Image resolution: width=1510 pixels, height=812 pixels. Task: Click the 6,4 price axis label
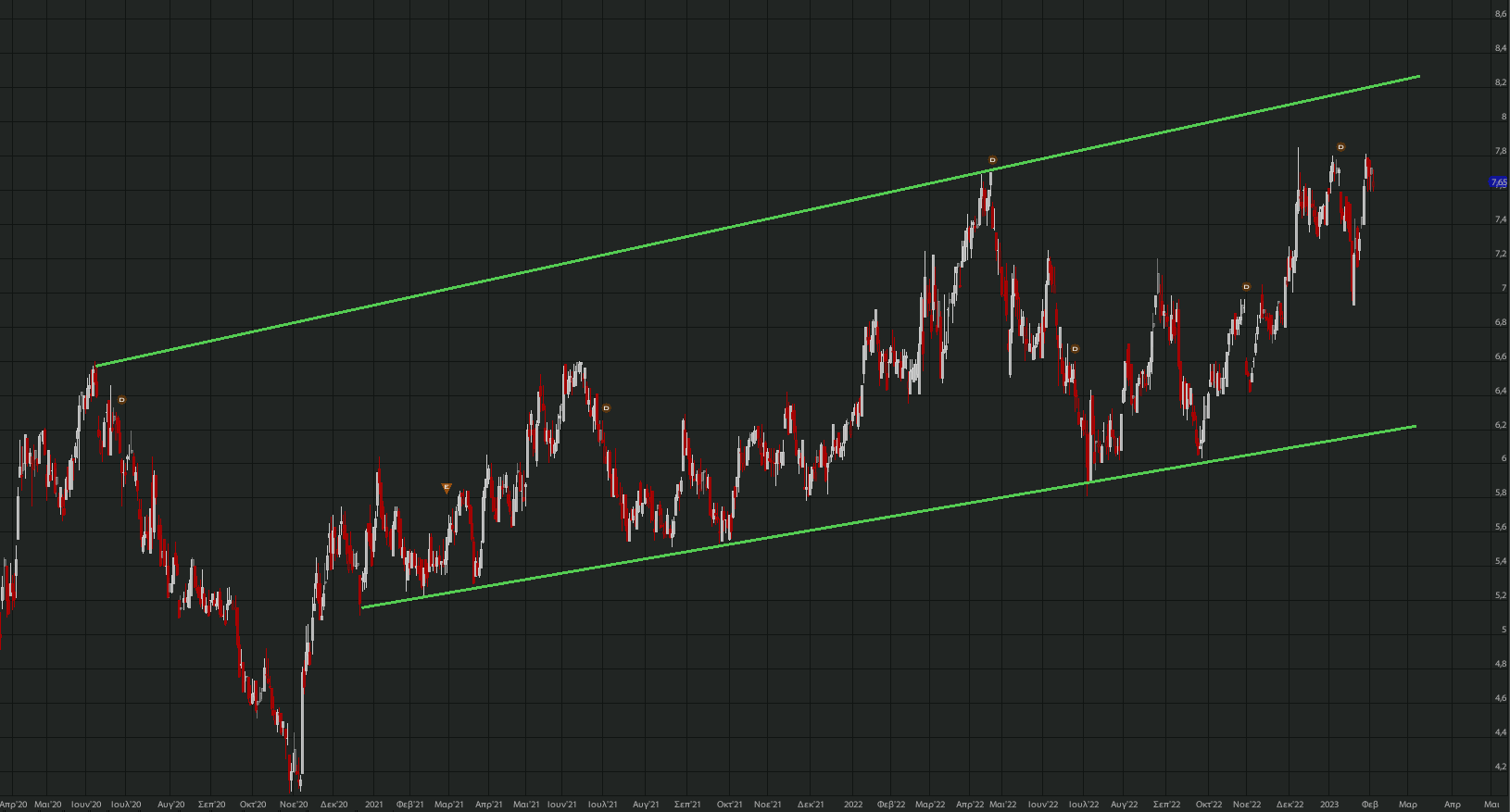(x=1500, y=391)
